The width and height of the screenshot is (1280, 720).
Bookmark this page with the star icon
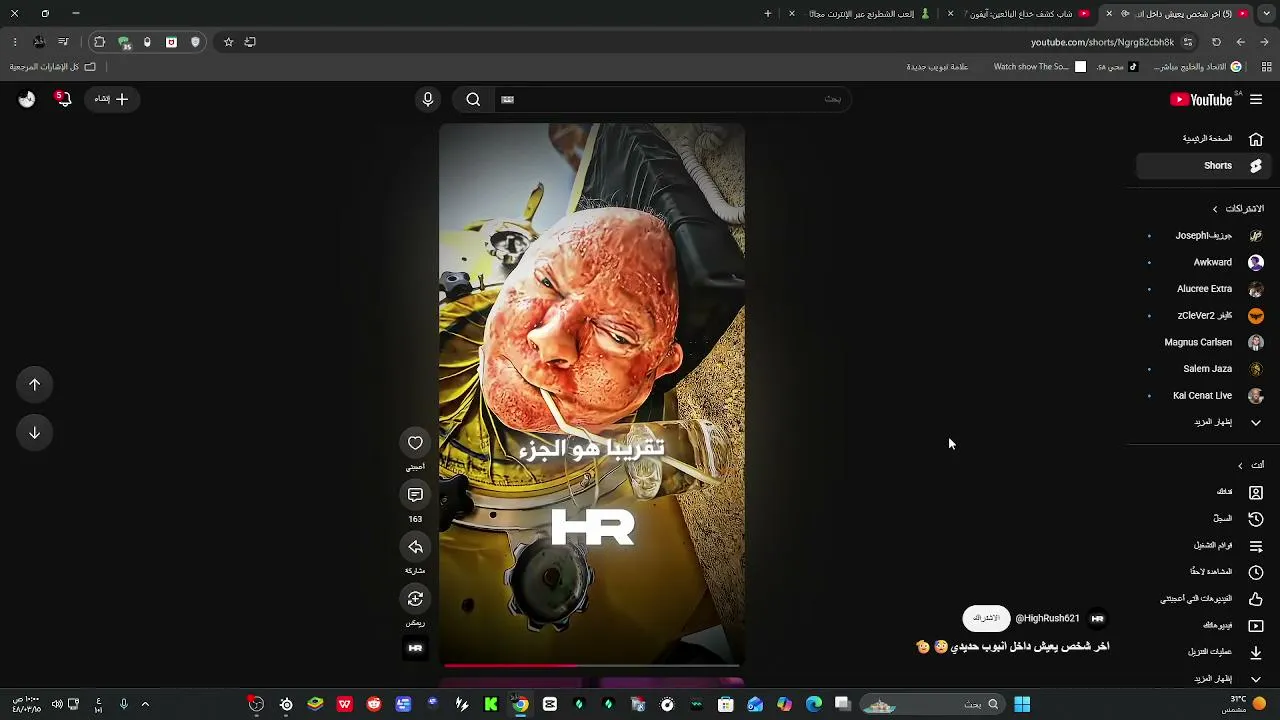click(228, 42)
